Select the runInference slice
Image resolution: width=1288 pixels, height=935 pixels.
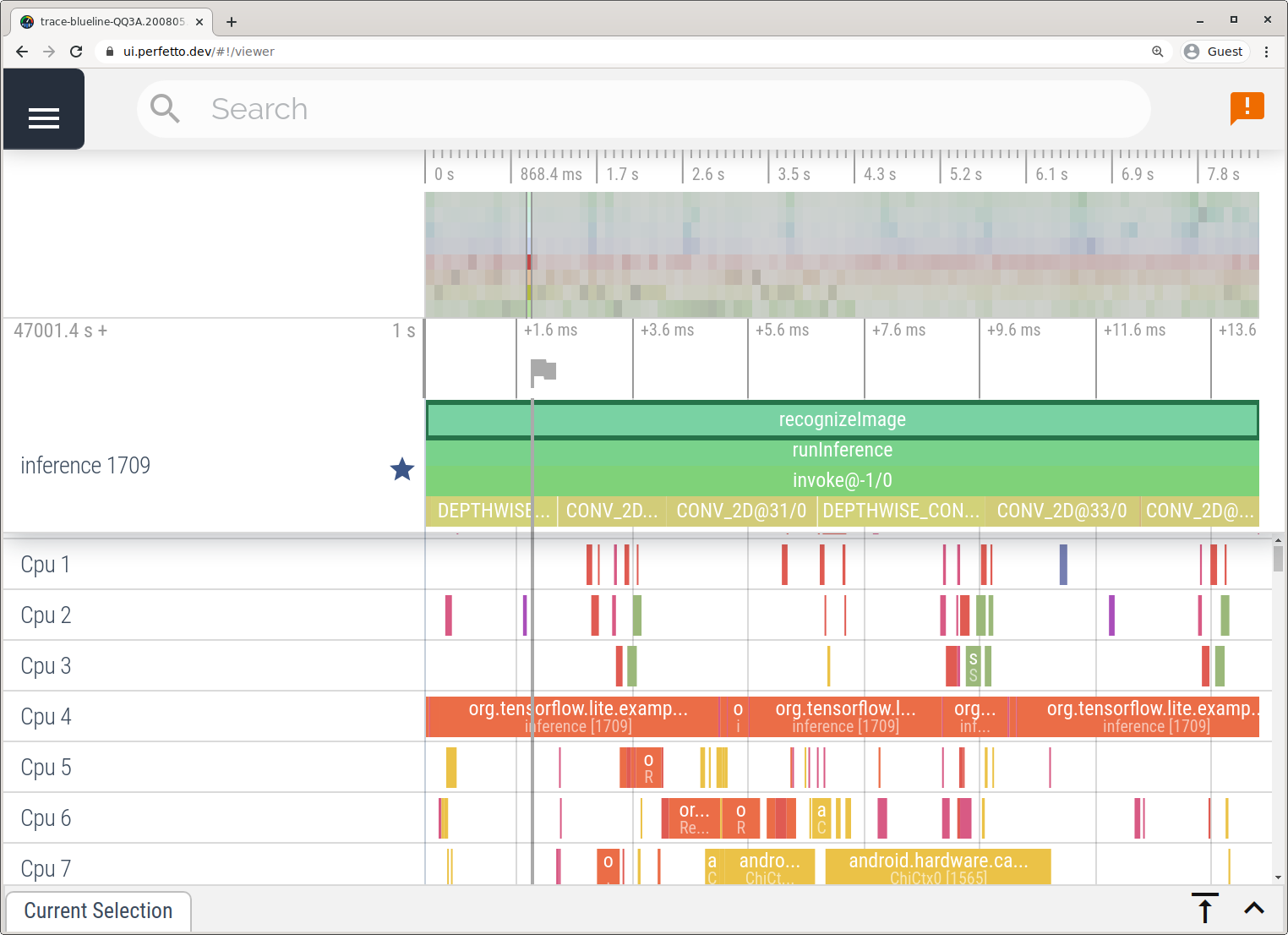coord(842,451)
